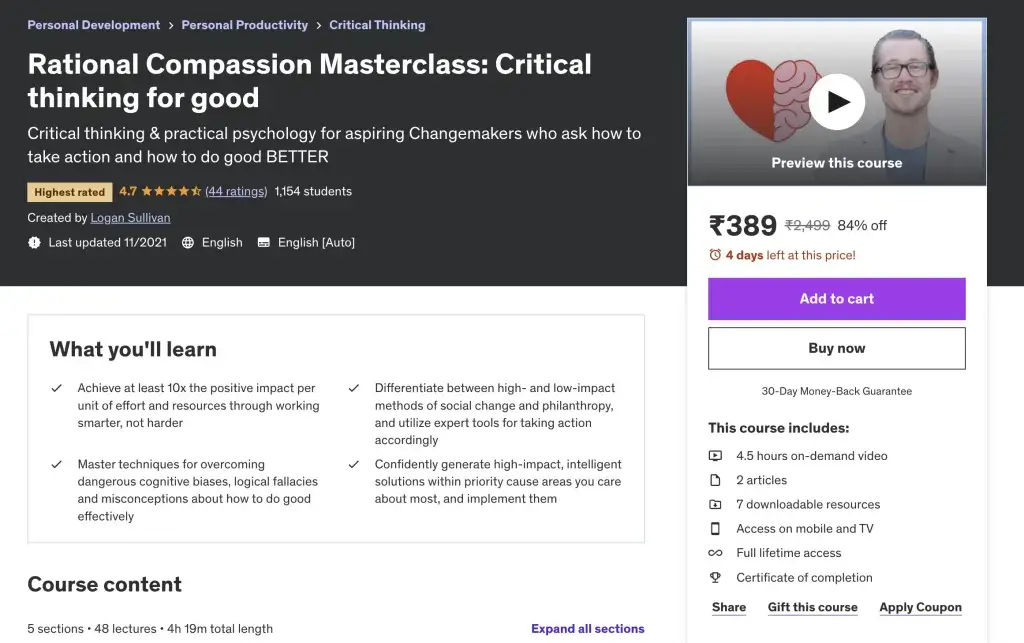Open the Critical Thinking breadcrumb topic

pos(377,25)
